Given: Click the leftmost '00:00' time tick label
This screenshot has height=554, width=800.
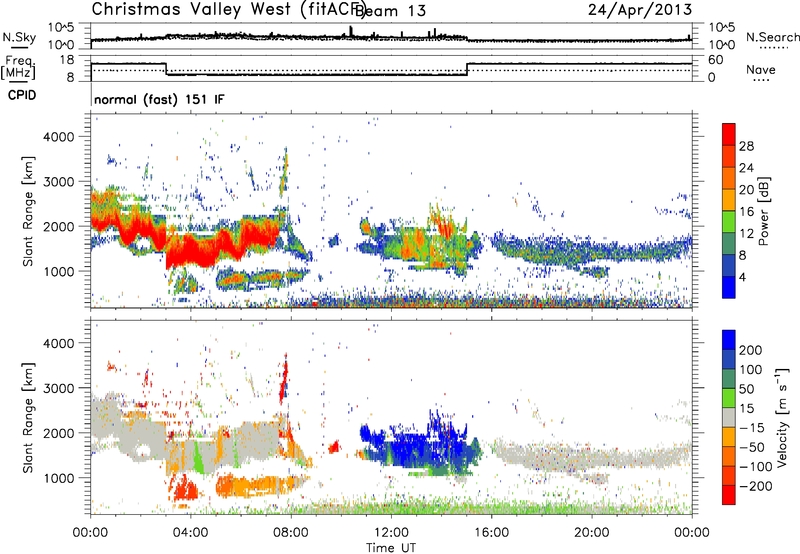Looking at the screenshot, I should (90, 533).
